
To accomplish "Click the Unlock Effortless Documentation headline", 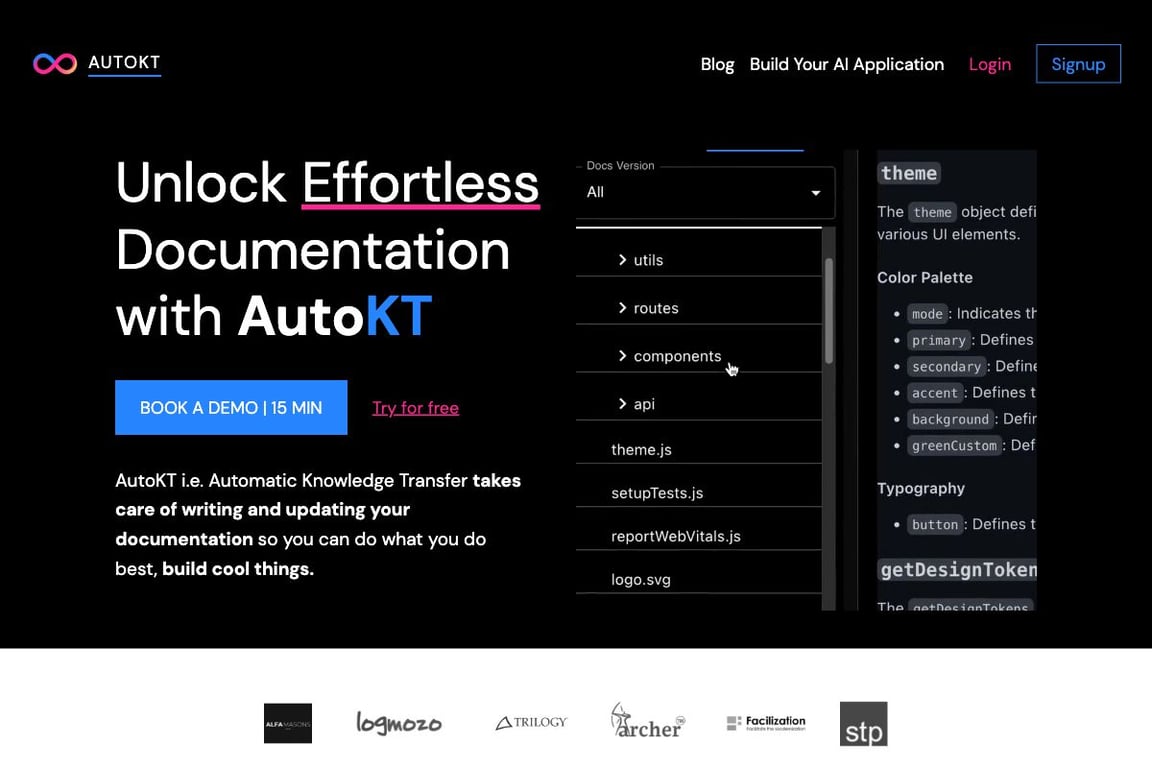I will pyautogui.click(x=328, y=249).
